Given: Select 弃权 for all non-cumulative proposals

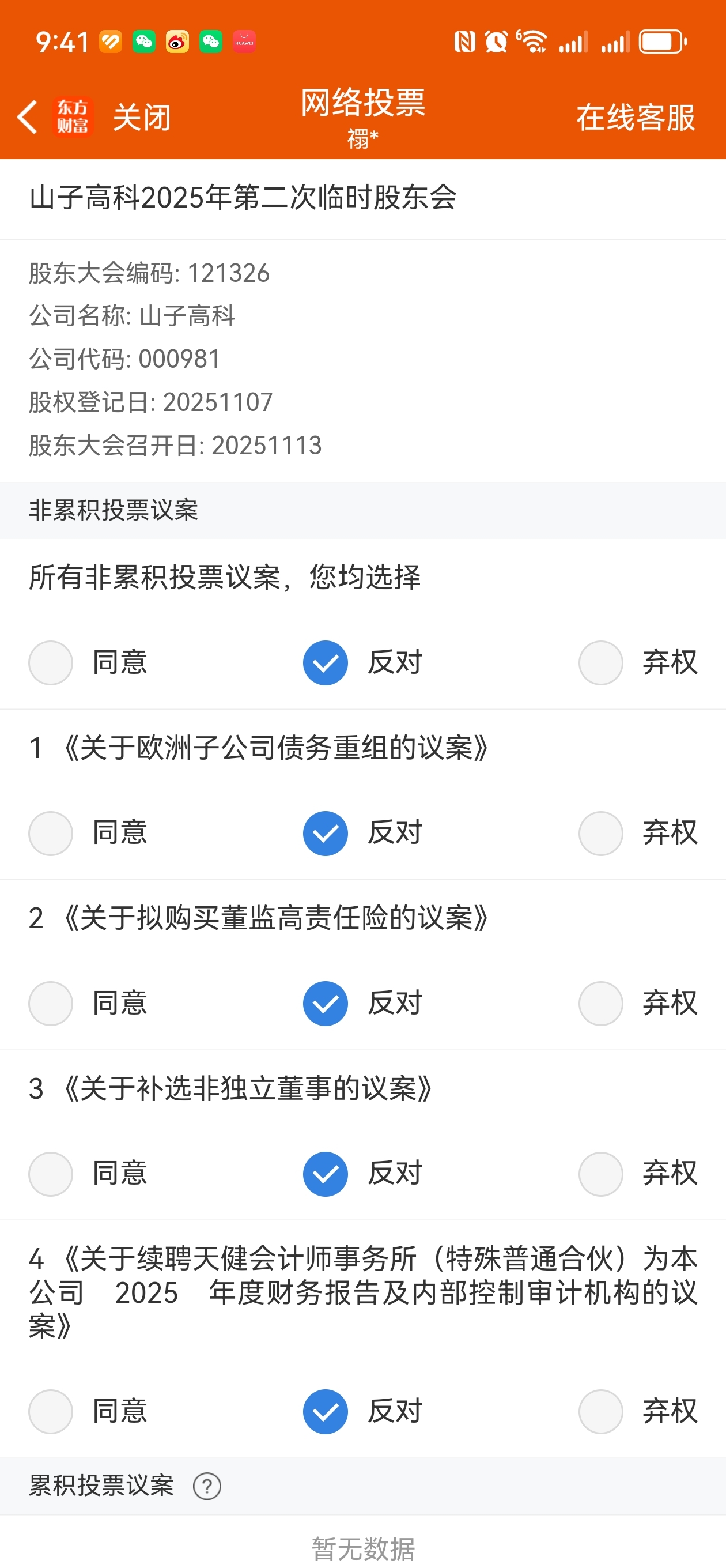Looking at the screenshot, I should point(600,663).
